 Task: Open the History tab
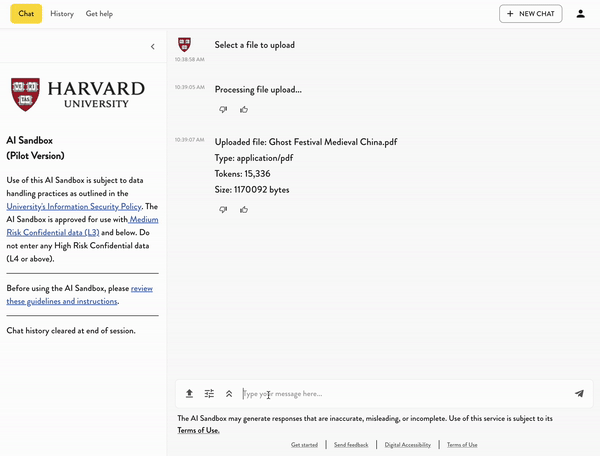(62, 14)
